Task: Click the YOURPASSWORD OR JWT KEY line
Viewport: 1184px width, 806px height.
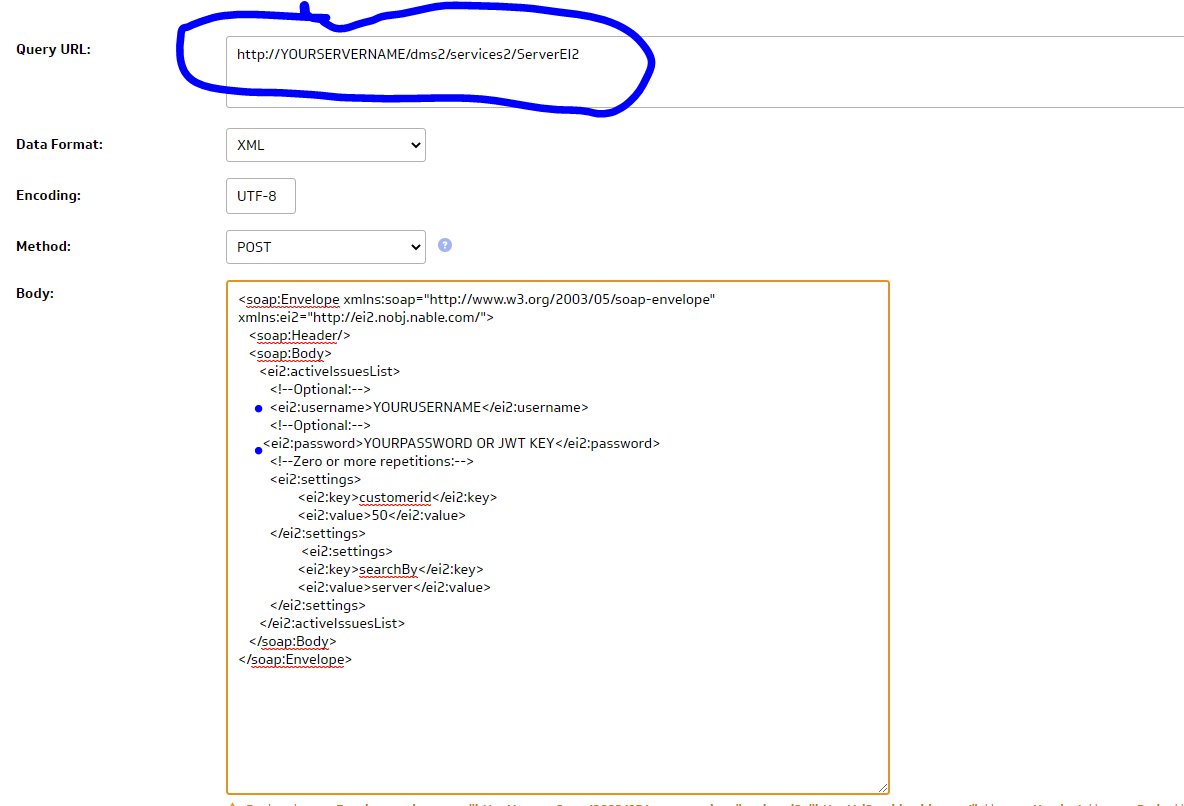Action: click(x=461, y=444)
